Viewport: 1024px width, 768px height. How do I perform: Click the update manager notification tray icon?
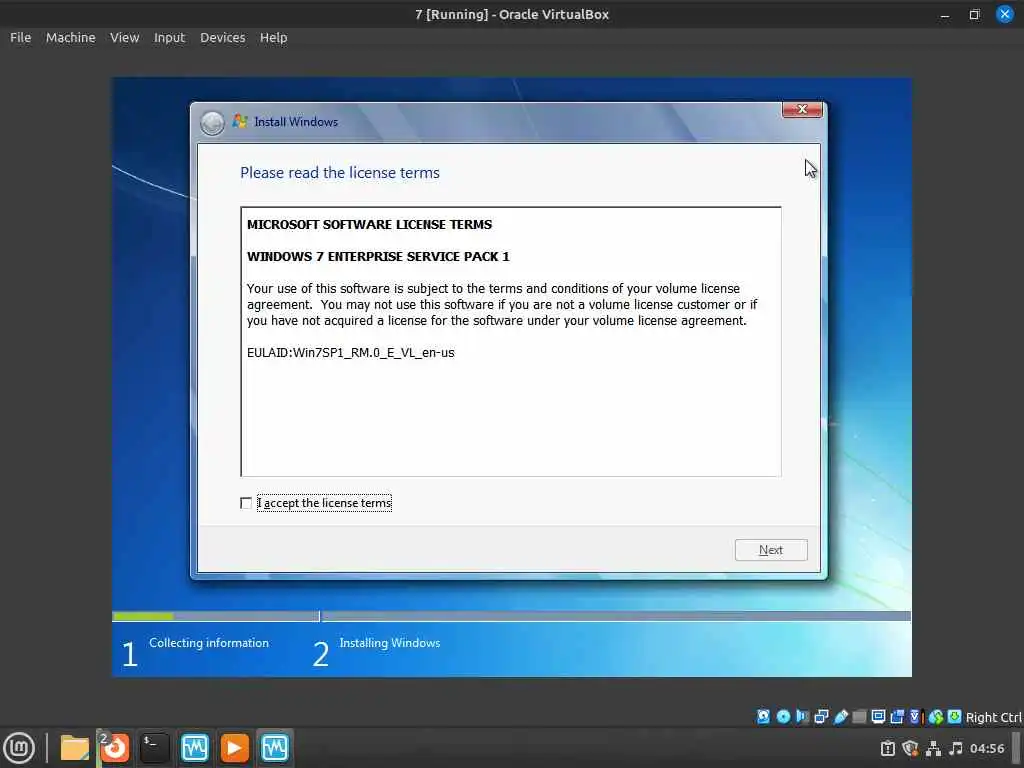coord(888,748)
